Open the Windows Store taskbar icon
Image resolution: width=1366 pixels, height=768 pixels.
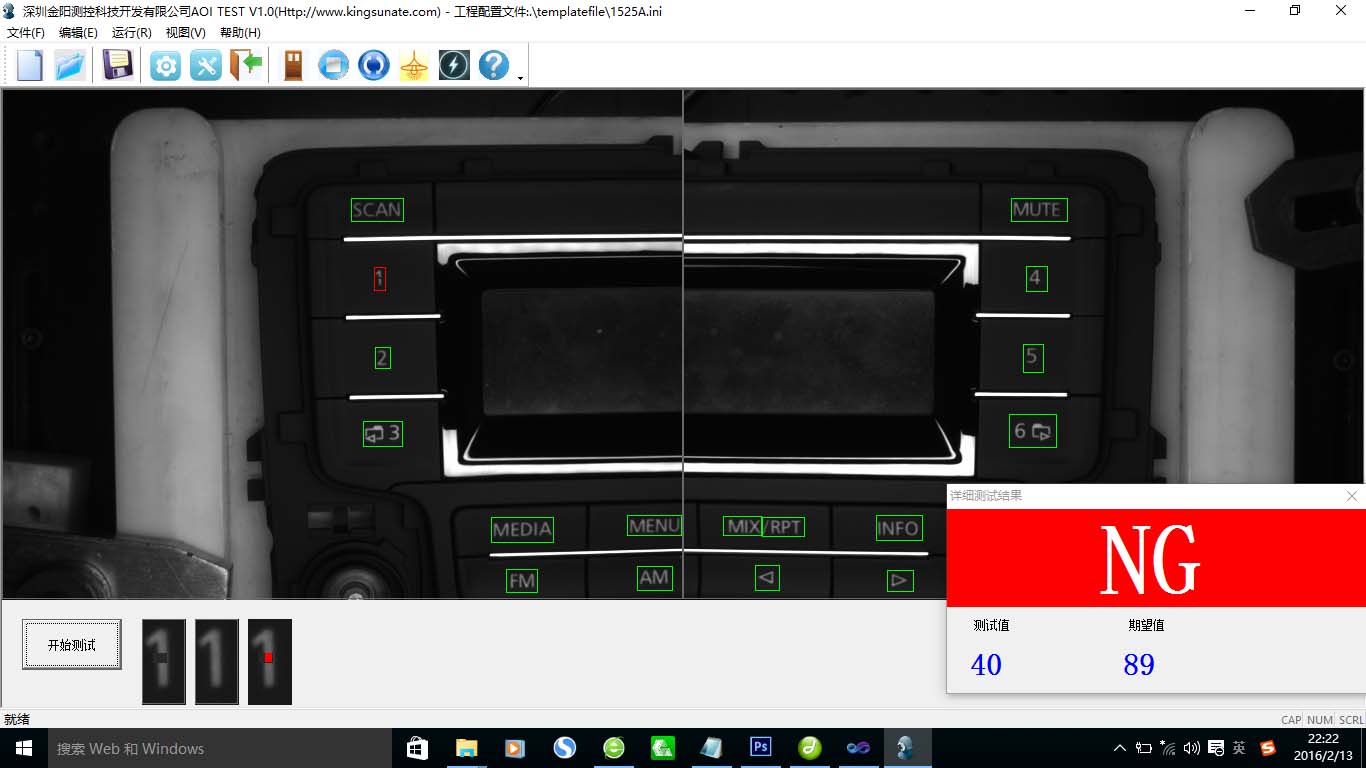click(418, 748)
